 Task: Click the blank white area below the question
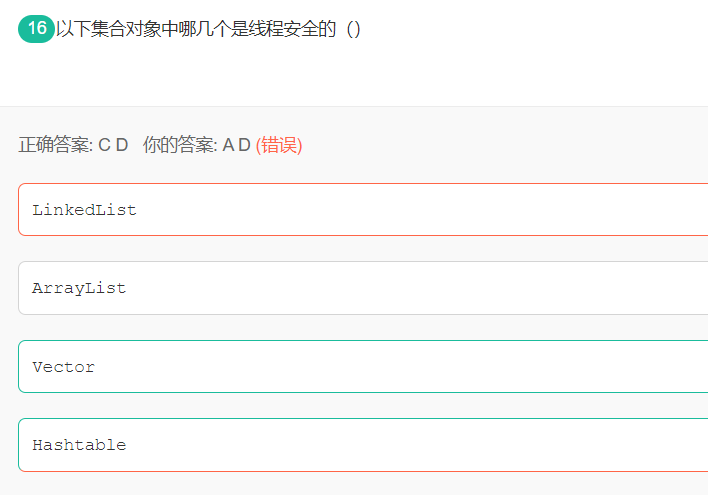(x=354, y=75)
